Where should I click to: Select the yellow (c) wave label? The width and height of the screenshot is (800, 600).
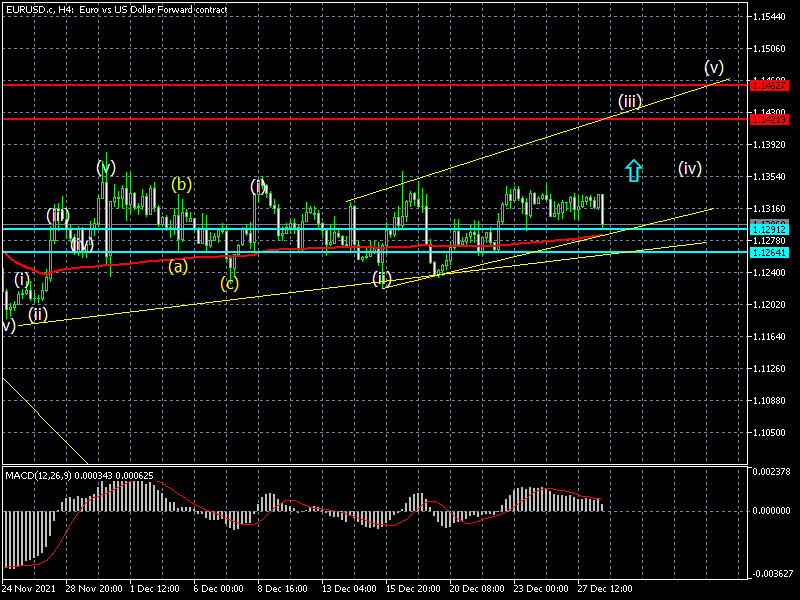(230, 283)
